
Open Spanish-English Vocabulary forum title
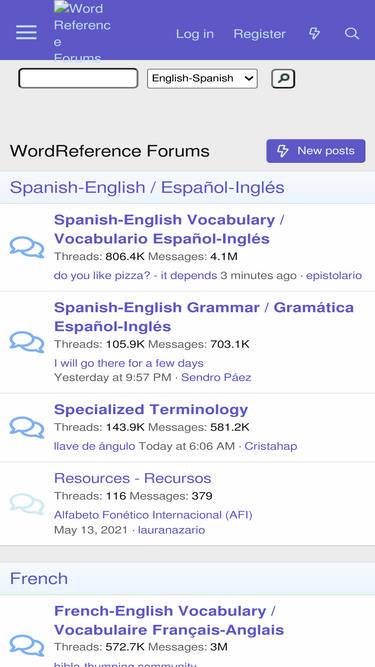pos(169,229)
